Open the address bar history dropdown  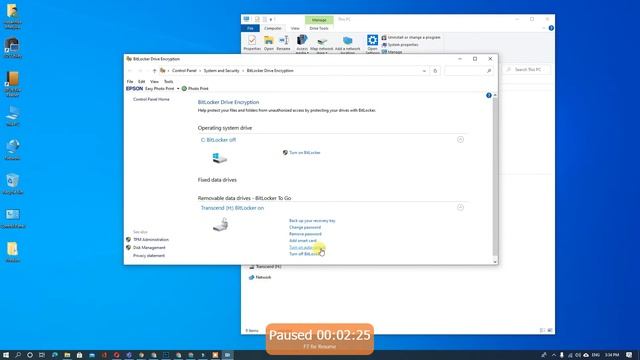pos(424,71)
